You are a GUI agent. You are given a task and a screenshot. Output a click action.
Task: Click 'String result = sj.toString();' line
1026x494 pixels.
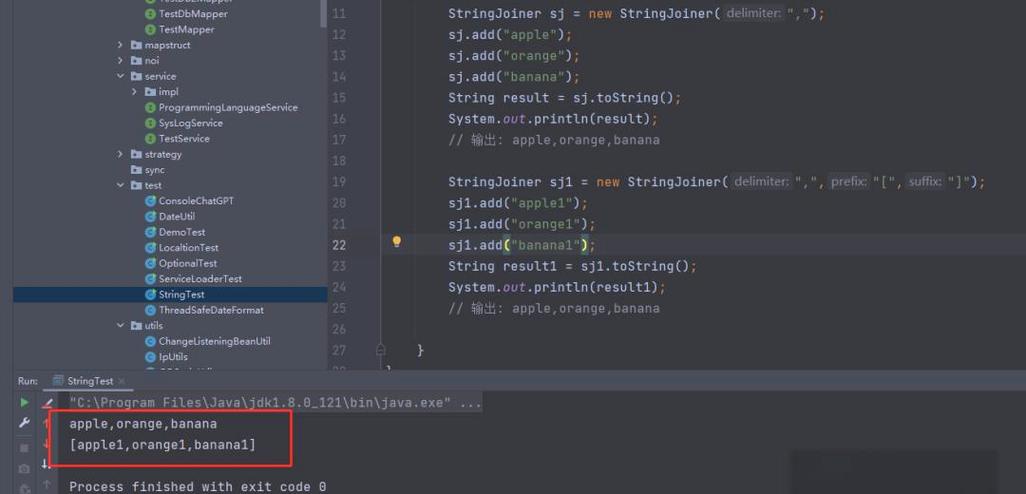point(565,97)
